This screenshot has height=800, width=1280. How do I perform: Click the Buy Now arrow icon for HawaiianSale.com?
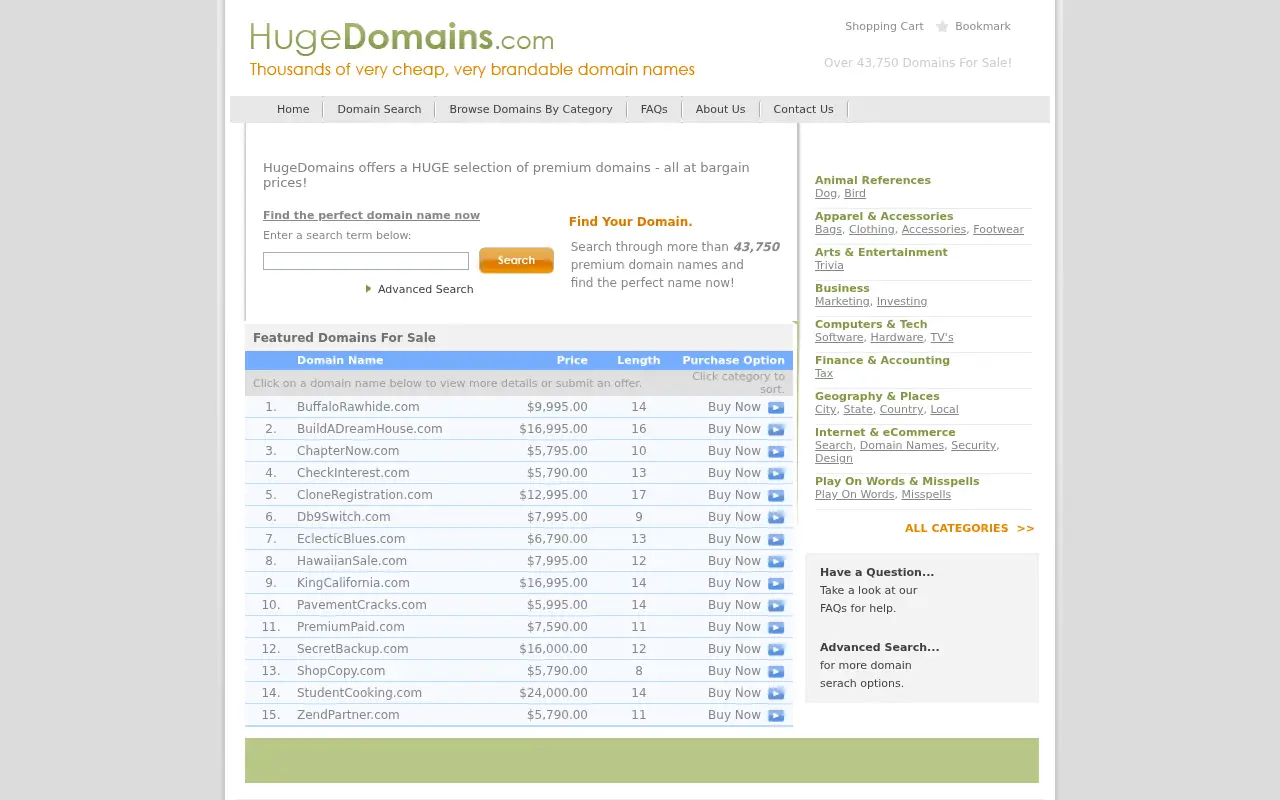776,561
